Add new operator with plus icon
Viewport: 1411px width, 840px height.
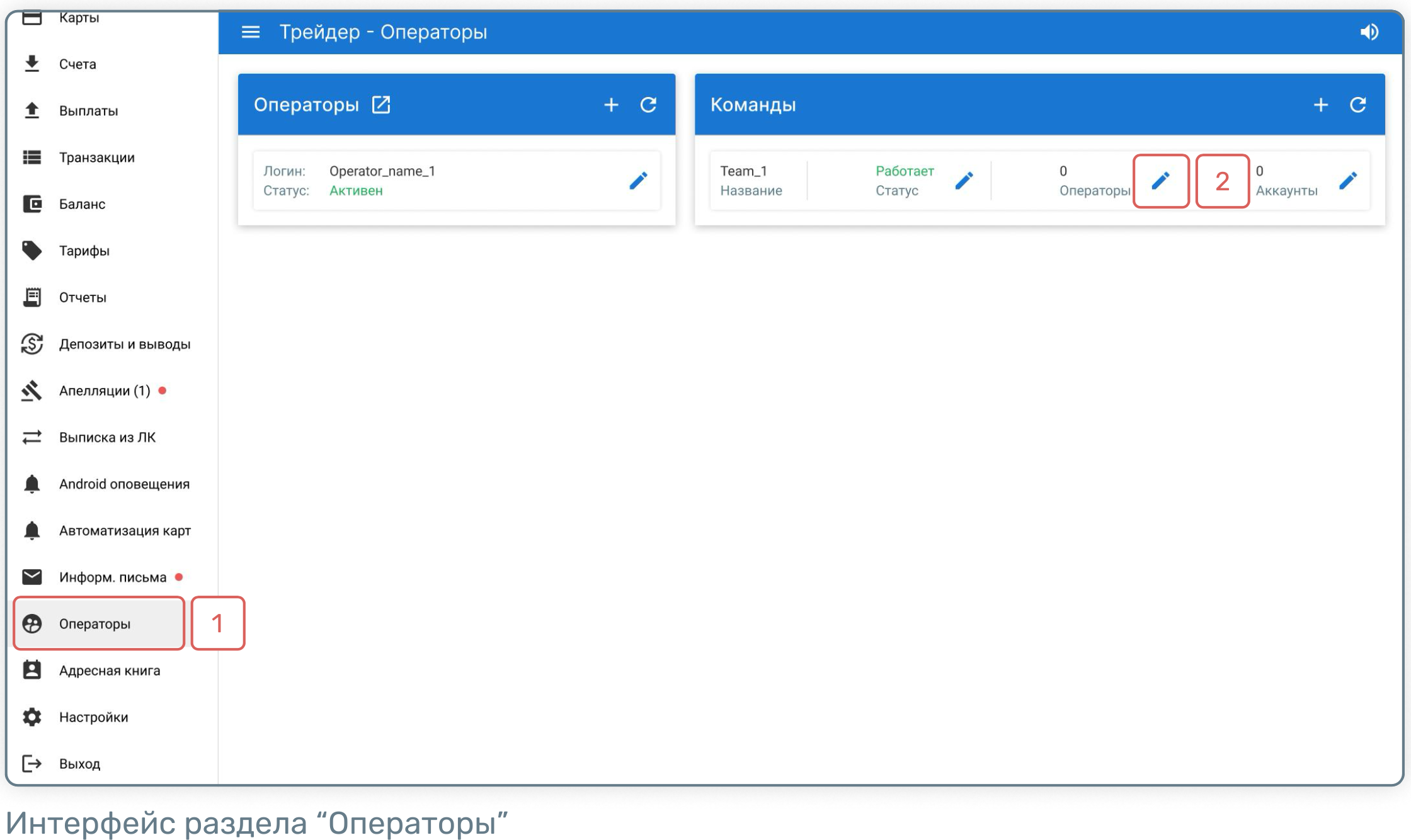tap(611, 105)
